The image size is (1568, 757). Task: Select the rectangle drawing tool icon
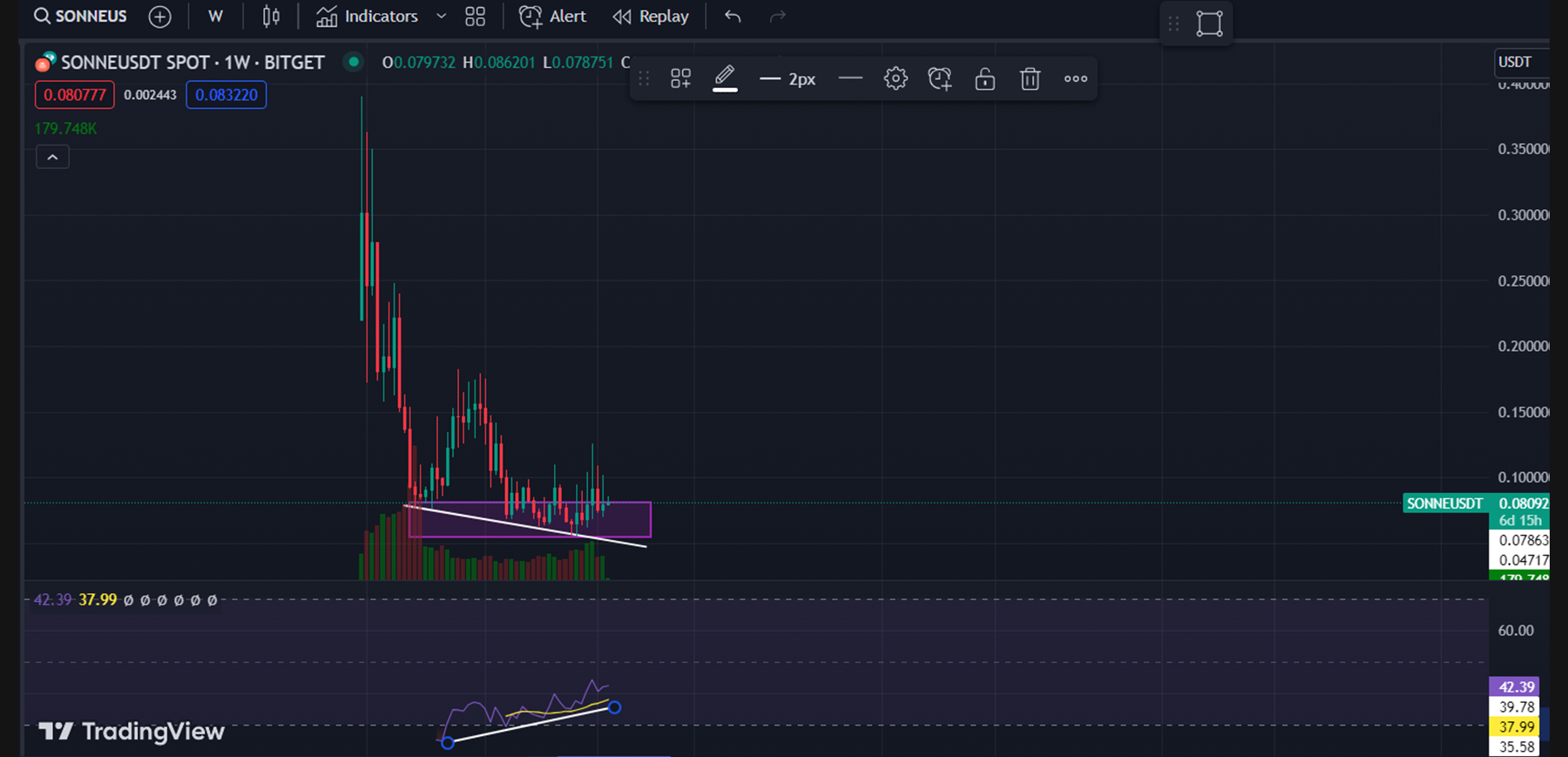pyautogui.click(x=1209, y=24)
